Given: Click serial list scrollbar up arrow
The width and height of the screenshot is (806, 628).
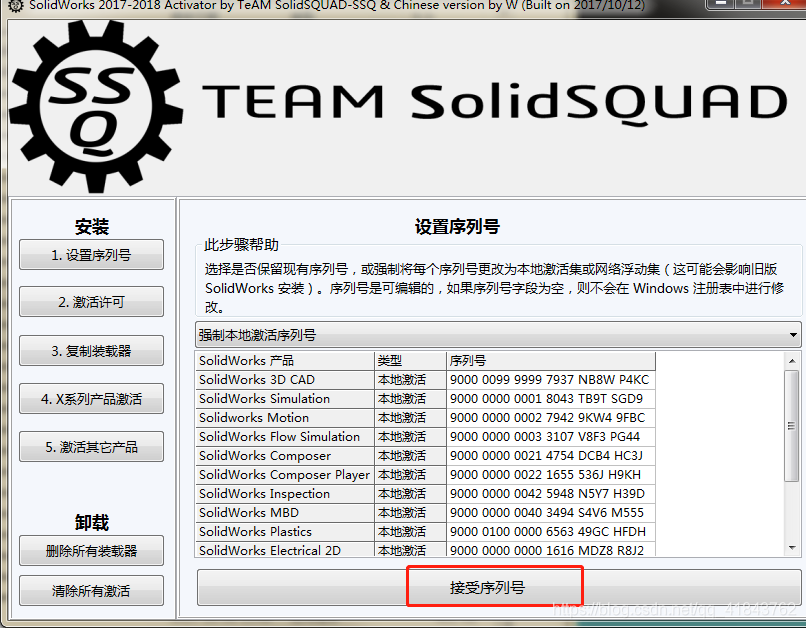Looking at the screenshot, I should (x=792, y=361).
